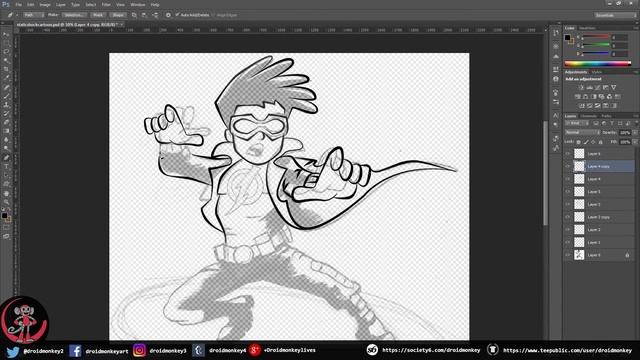Screen dimensions: 640x360
Task: Open the Essentials workspace dropdown
Action: pos(615,15)
